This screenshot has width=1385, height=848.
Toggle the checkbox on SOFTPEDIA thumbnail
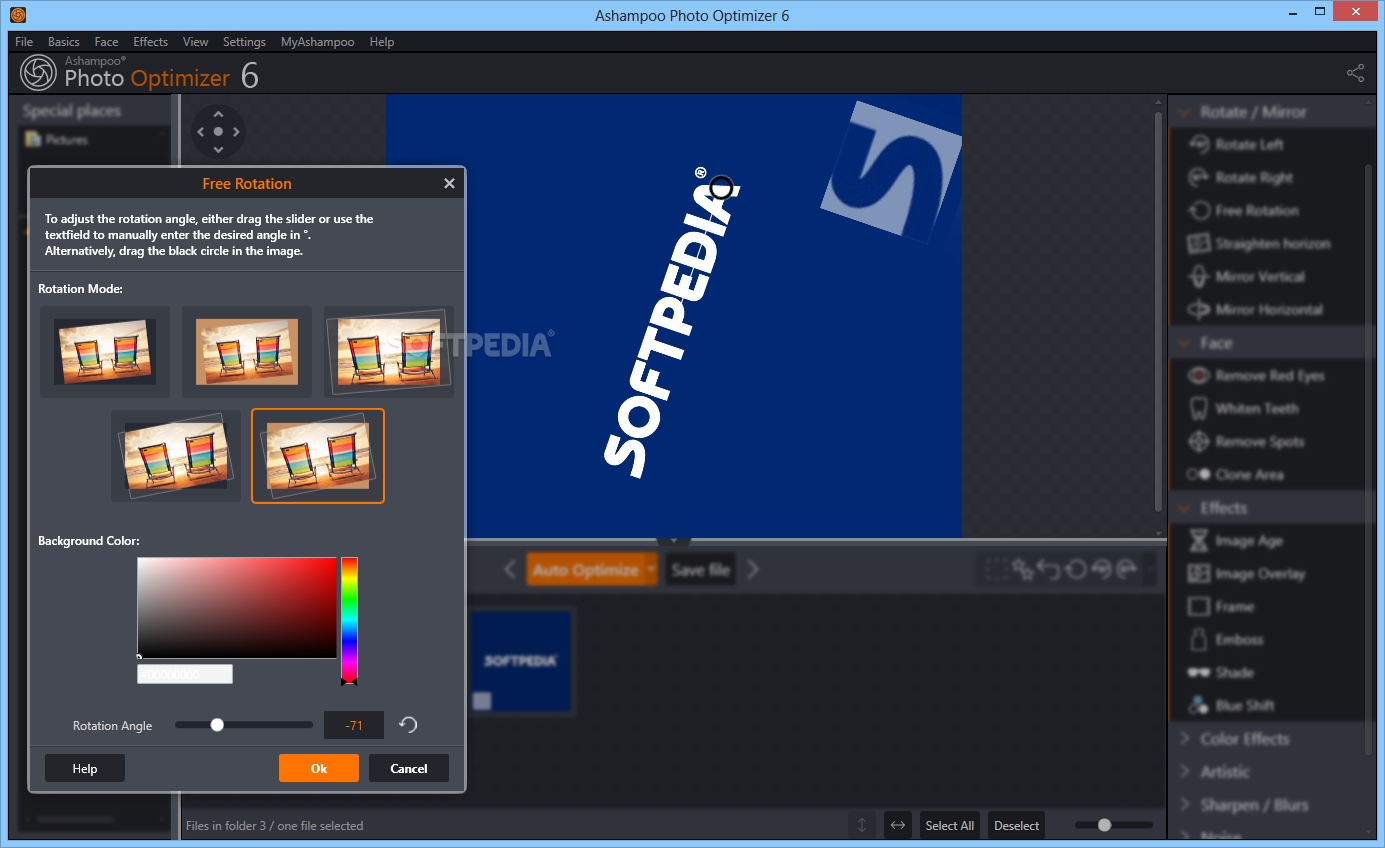[482, 700]
